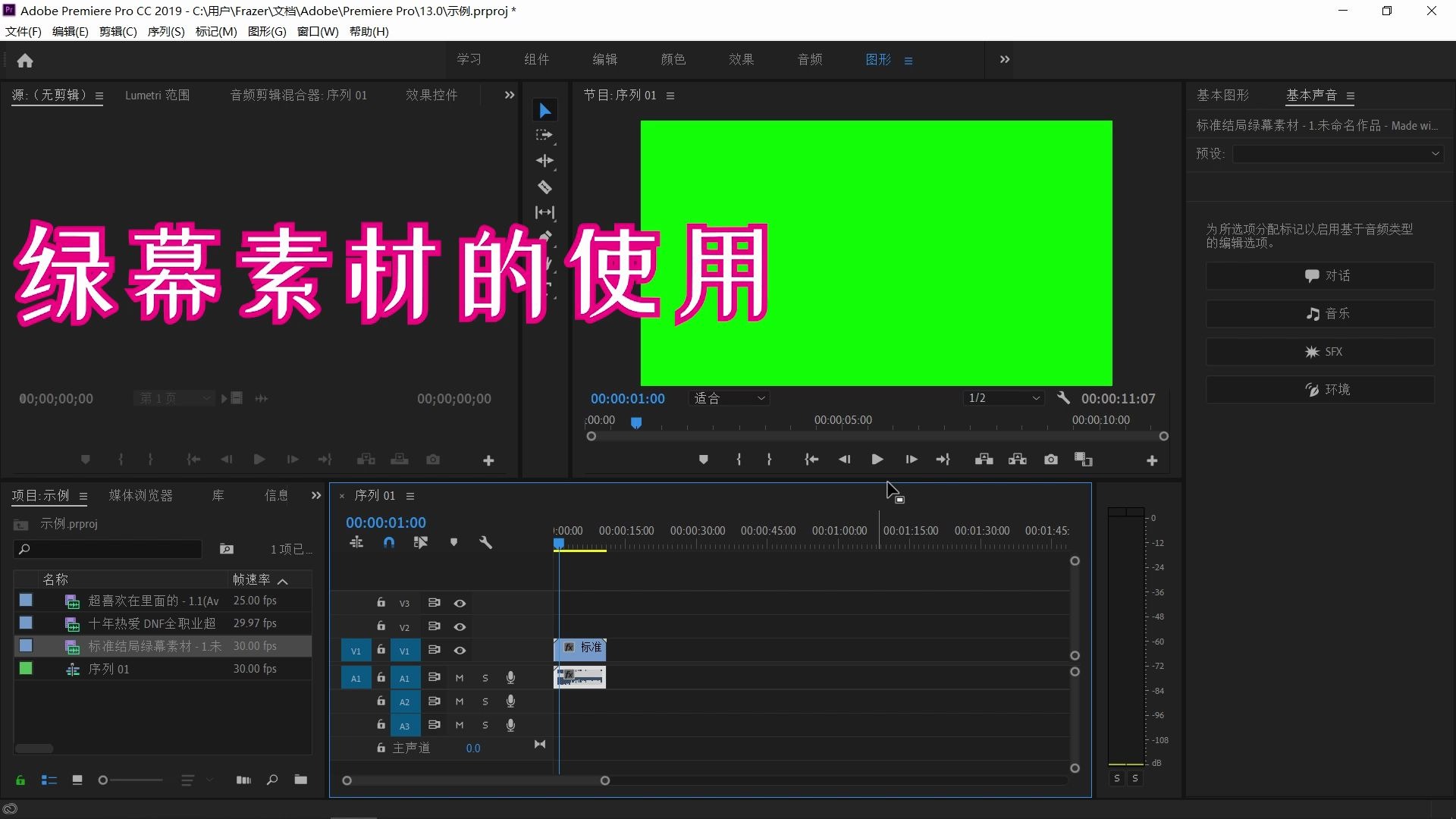
Task: Toggle sync lock on track V2
Action: coord(434,627)
